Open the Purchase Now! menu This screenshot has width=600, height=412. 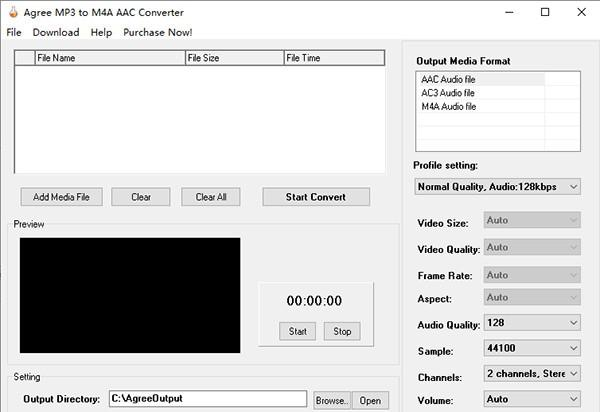[x=158, y=33]
